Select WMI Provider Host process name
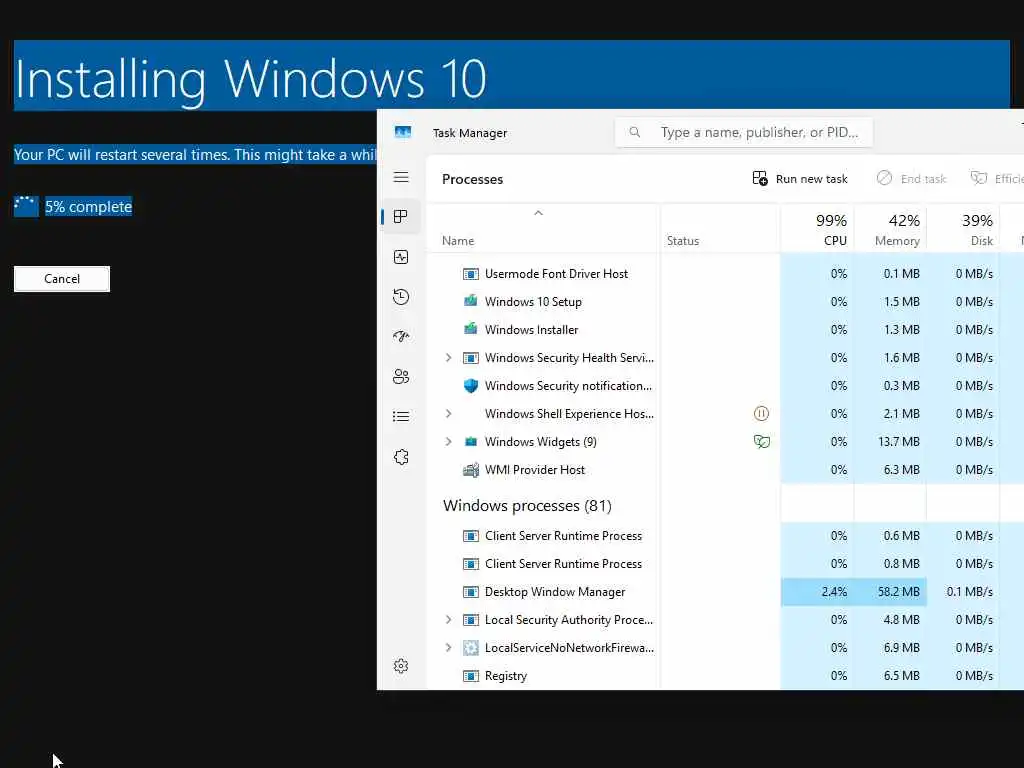1024x768 pixels. coord(535,470)
